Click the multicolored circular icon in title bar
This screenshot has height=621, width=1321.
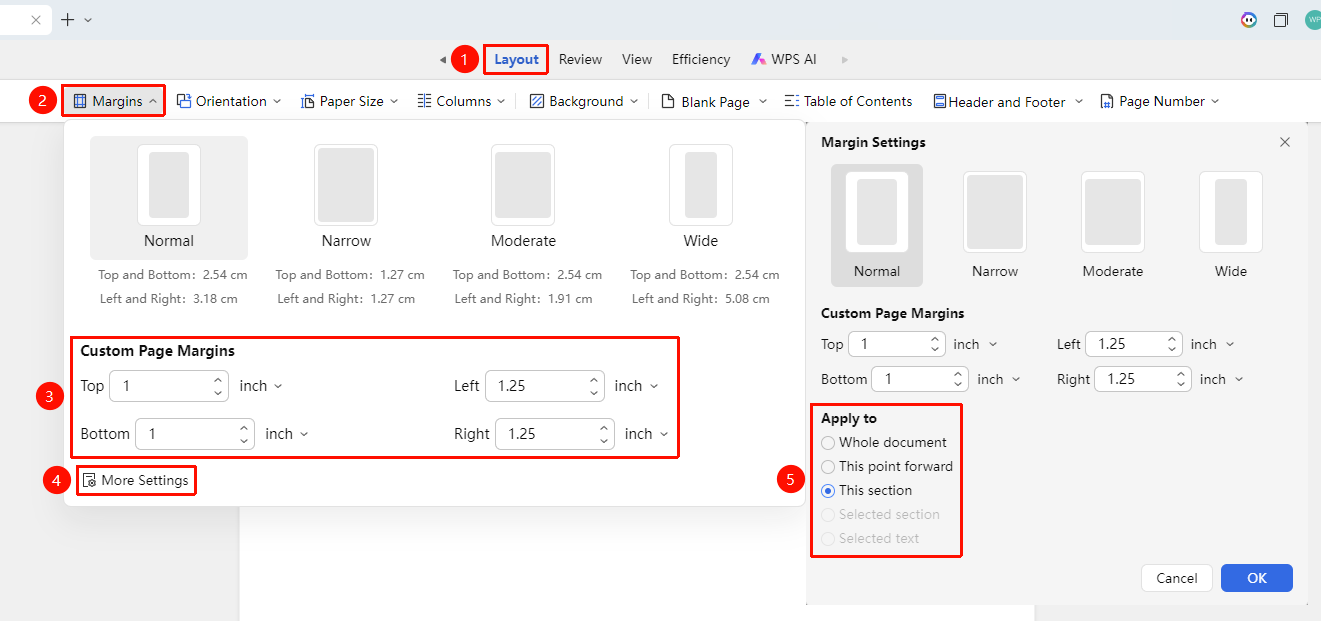click(x=1249, y=20)
